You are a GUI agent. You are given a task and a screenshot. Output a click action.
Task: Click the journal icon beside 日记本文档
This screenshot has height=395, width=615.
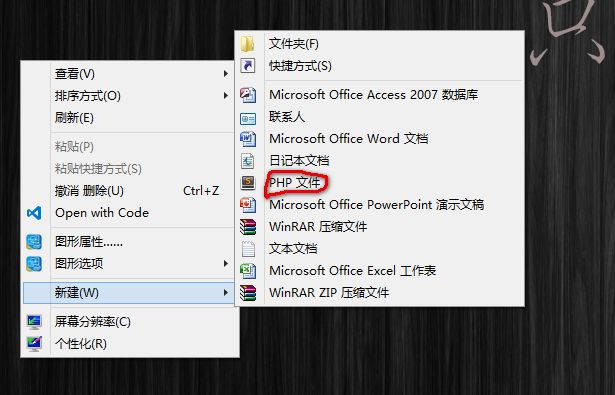(247, 161)
